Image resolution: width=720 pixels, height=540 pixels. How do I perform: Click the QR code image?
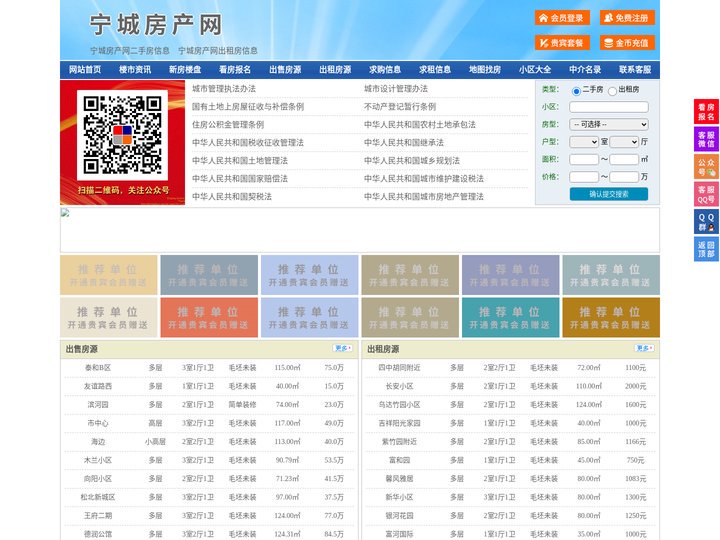pyautogui.click(x=122, y=135)
